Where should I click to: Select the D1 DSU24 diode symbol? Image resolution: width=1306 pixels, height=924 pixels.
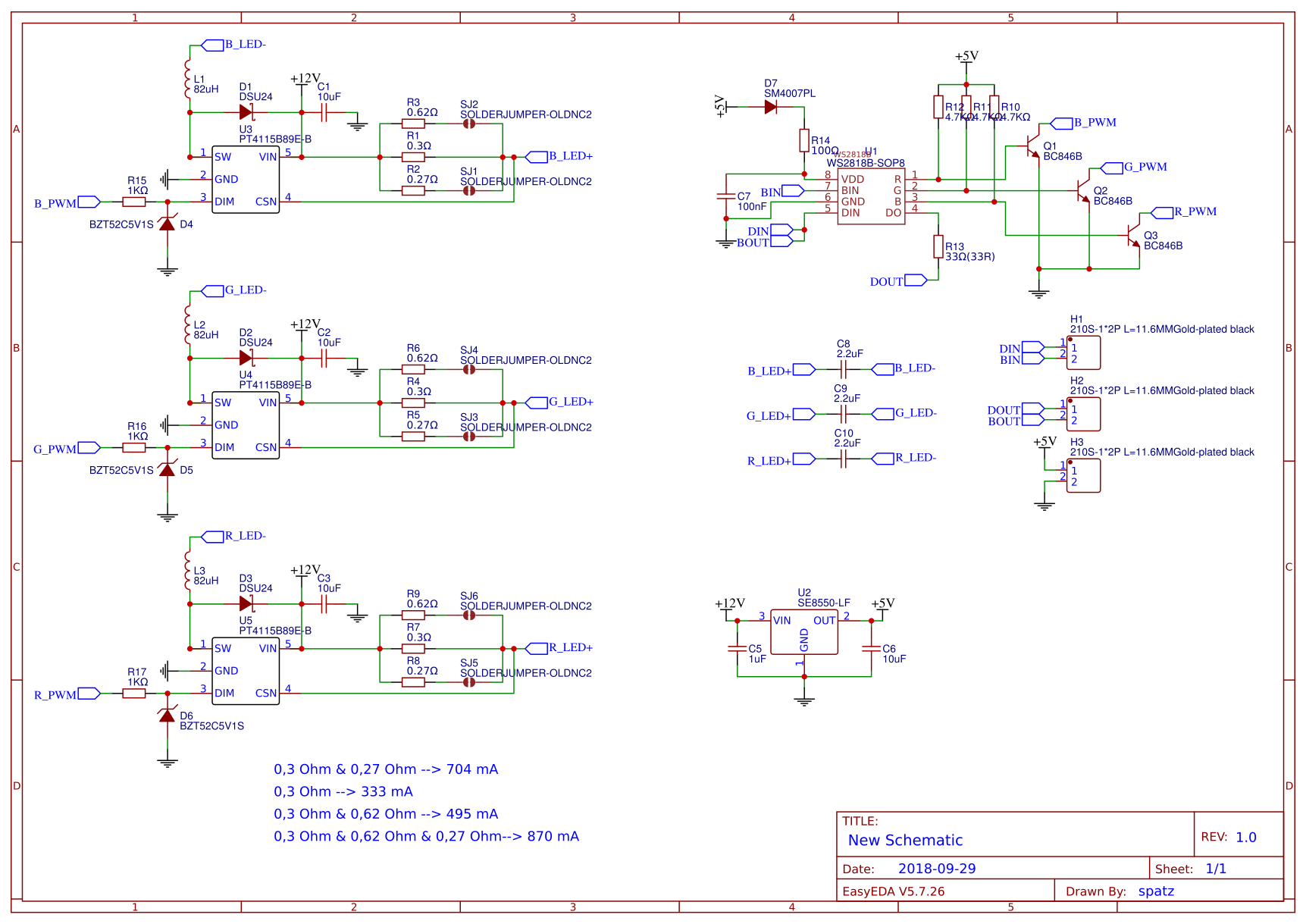246,112
